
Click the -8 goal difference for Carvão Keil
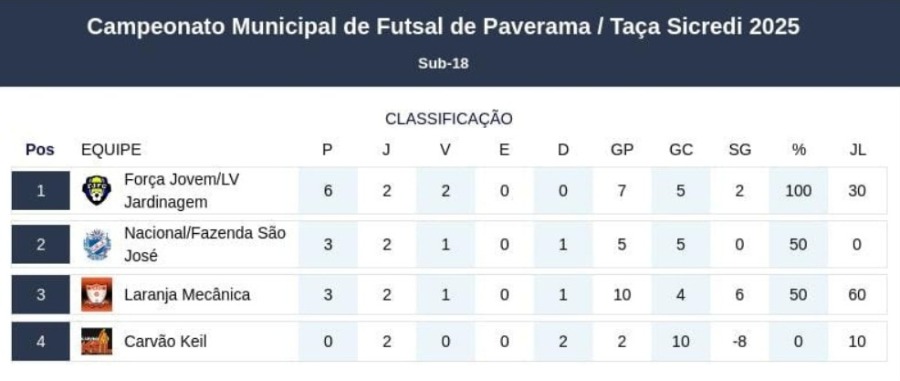coord(739,342)
